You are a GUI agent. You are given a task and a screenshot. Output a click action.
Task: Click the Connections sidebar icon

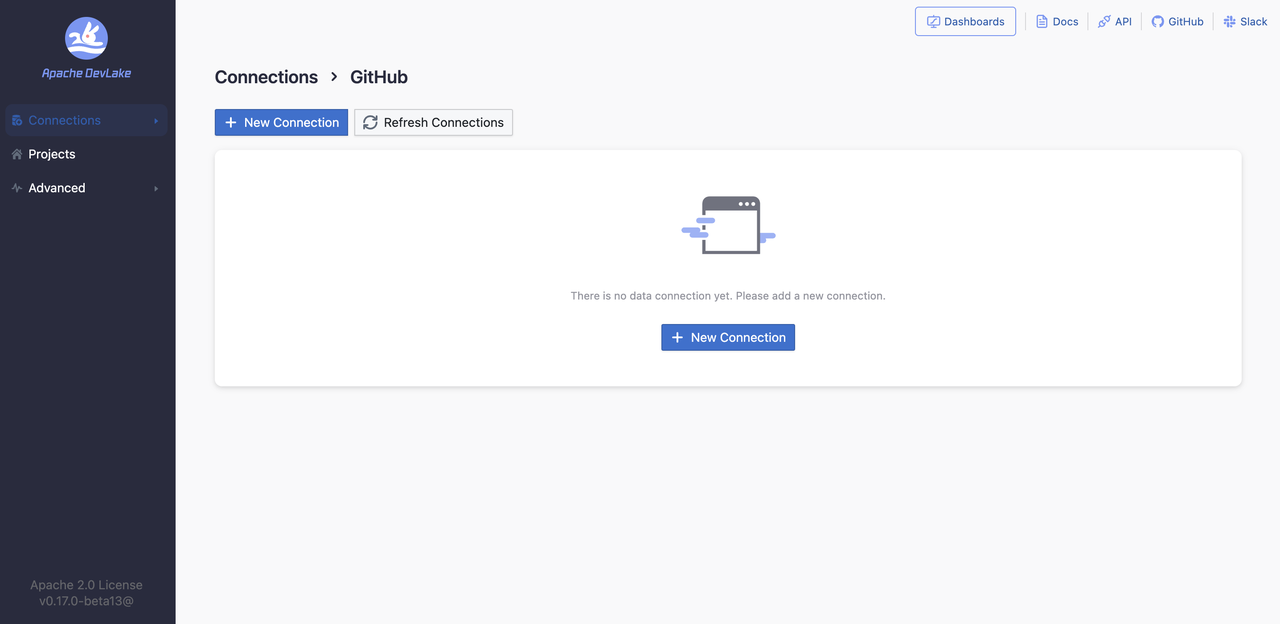(x=17, y=121)
